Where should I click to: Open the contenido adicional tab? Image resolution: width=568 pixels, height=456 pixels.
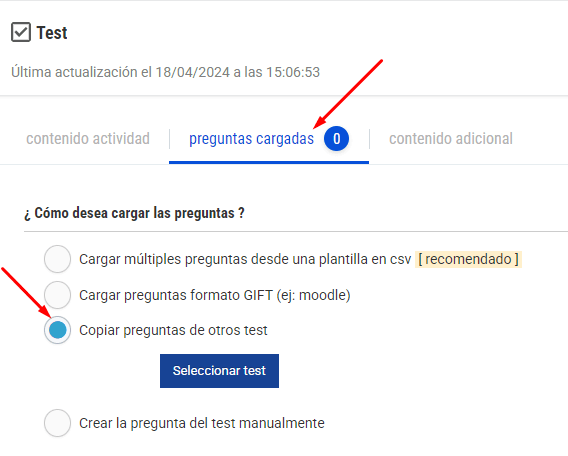point(451,139)
